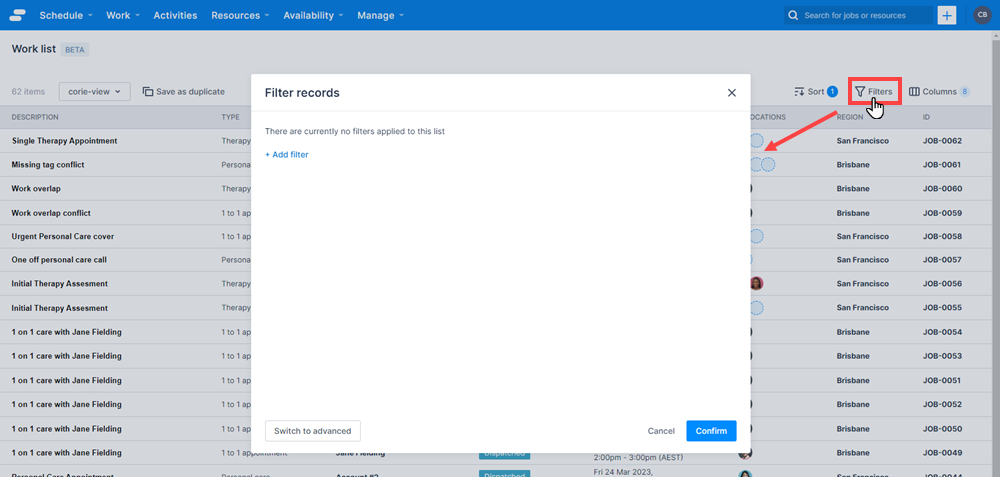Click resource avatar in JOB-0056 row
Image resolution: width=1000 pixels, height=477 pixels.
(757, 284)
